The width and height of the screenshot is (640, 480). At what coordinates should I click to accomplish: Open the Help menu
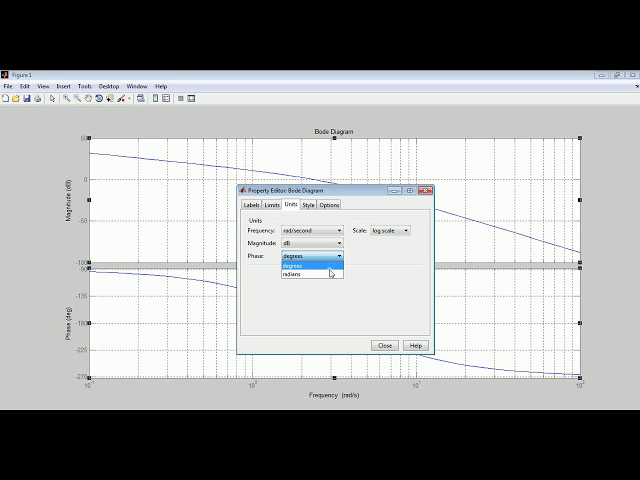(161, 87)
